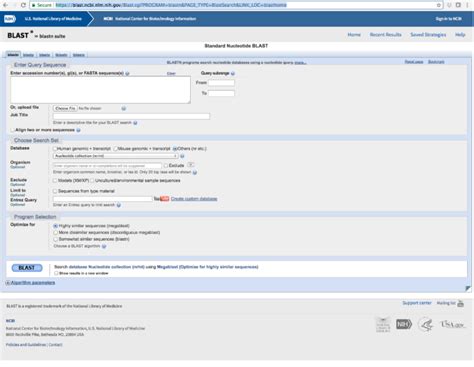474x367 pixels.
Task: Open Home in the BLAST header
Action: [x=354, y=35]
